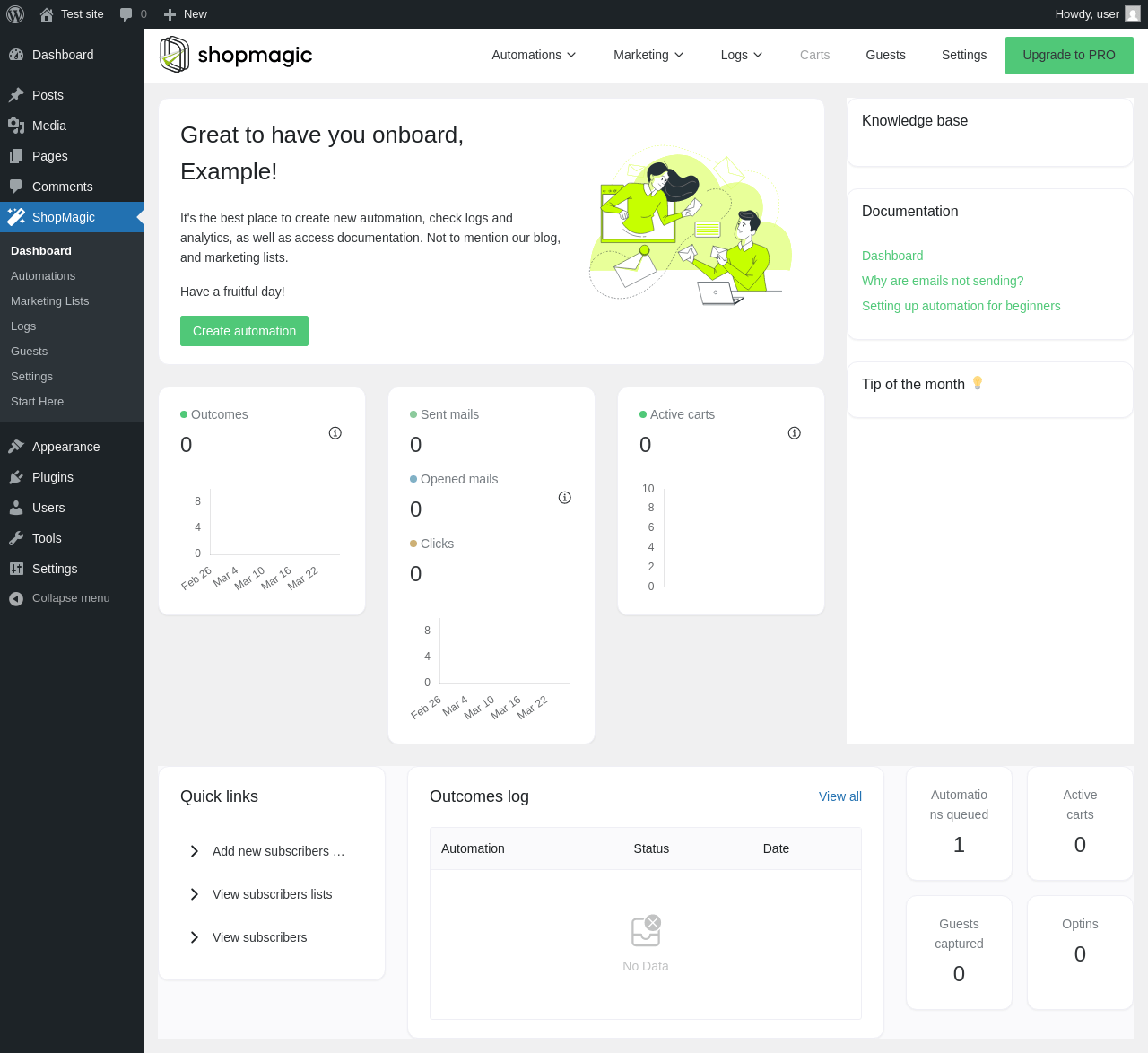Open the Test site home icon
The height and width of the screenshot is (1053, 1148).
(47, 14)
